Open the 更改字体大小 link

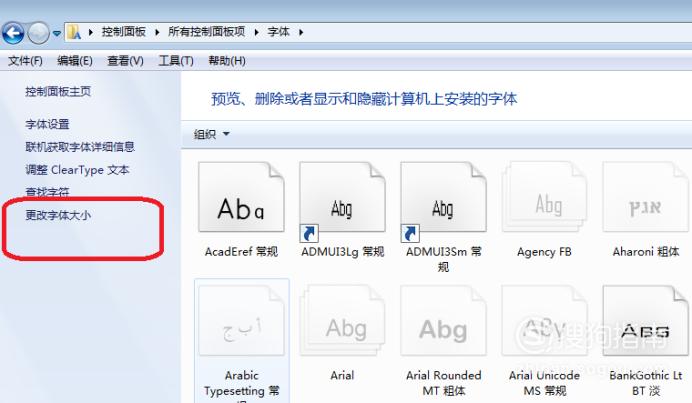tap(58, 215)
